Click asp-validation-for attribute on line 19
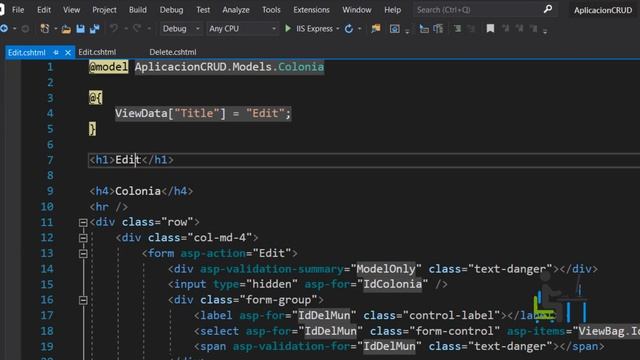 pyautogui.click(x=291, y=346)
